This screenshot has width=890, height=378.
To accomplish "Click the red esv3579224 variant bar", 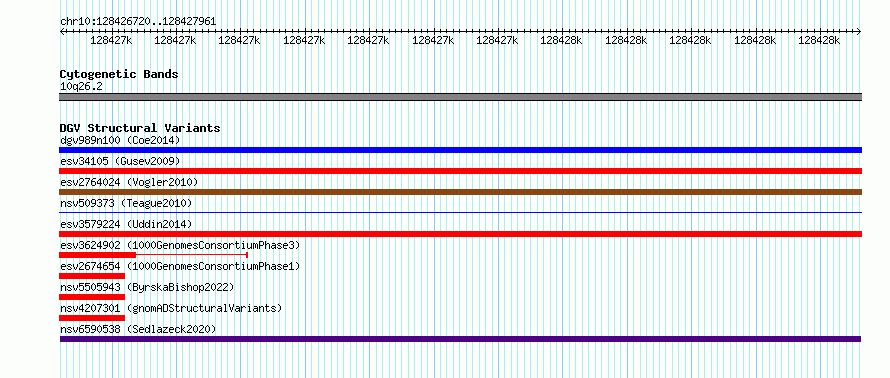I will point(460,234).
